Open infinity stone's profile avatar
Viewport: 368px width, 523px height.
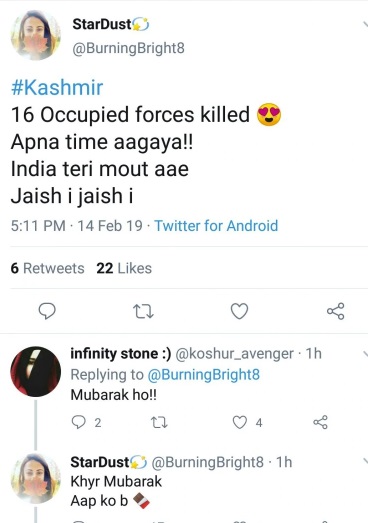(36, 371)
